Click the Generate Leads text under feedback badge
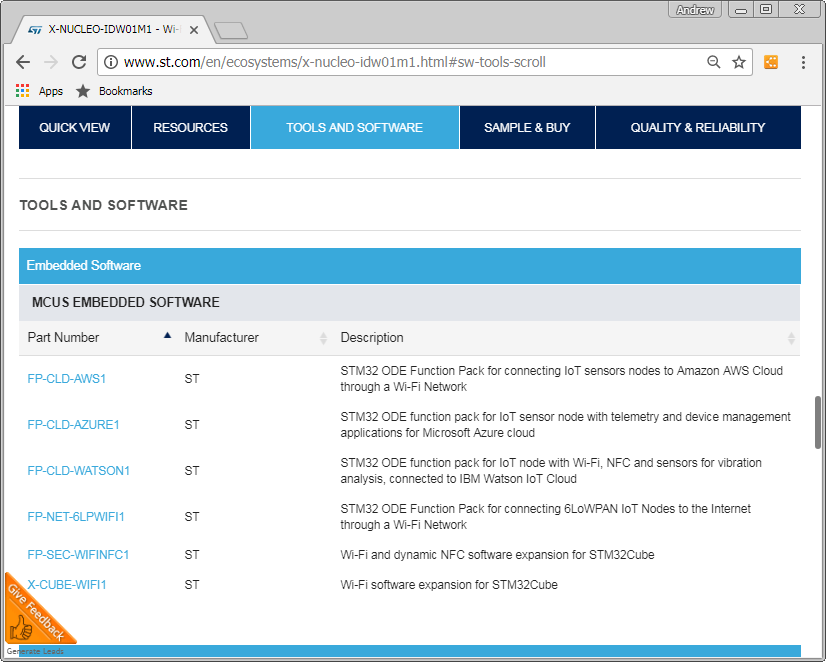Viewport: 826px width, 662px height. click(35, 651)
